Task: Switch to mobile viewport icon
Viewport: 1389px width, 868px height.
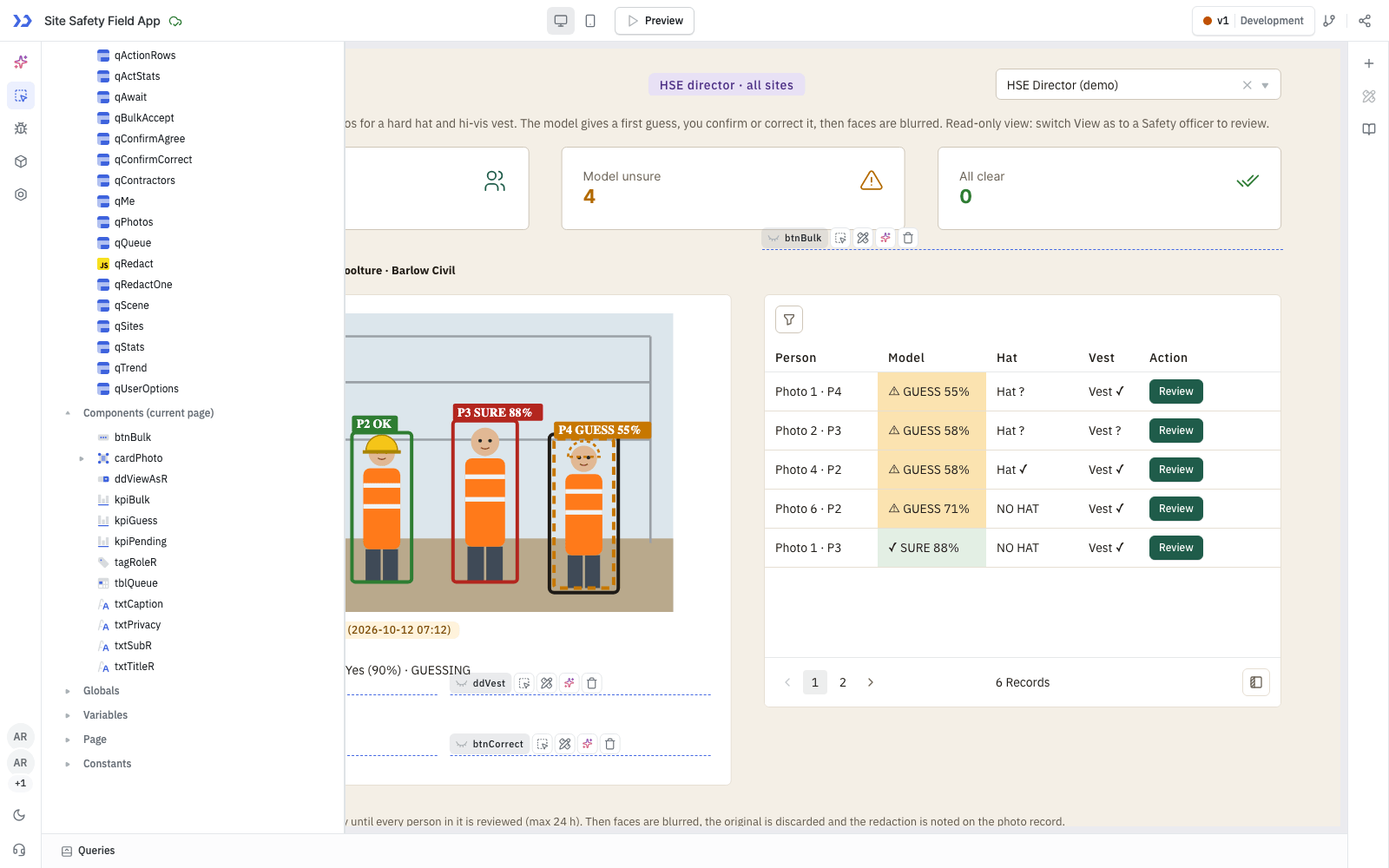Action: (x=590, y=21)
